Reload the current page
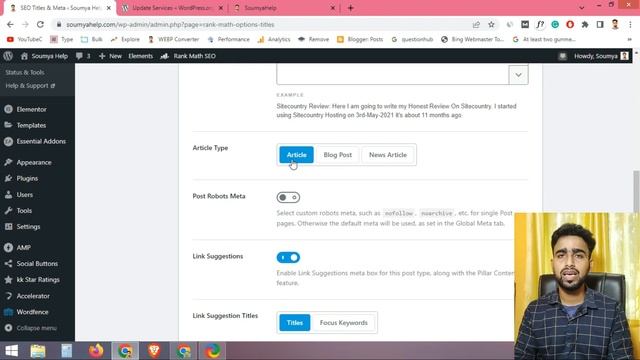 40,24
